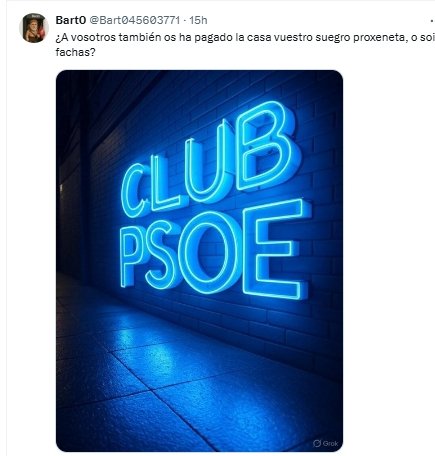
Task: Open Bart0's profile picture avatar
Action: (34, 28)
